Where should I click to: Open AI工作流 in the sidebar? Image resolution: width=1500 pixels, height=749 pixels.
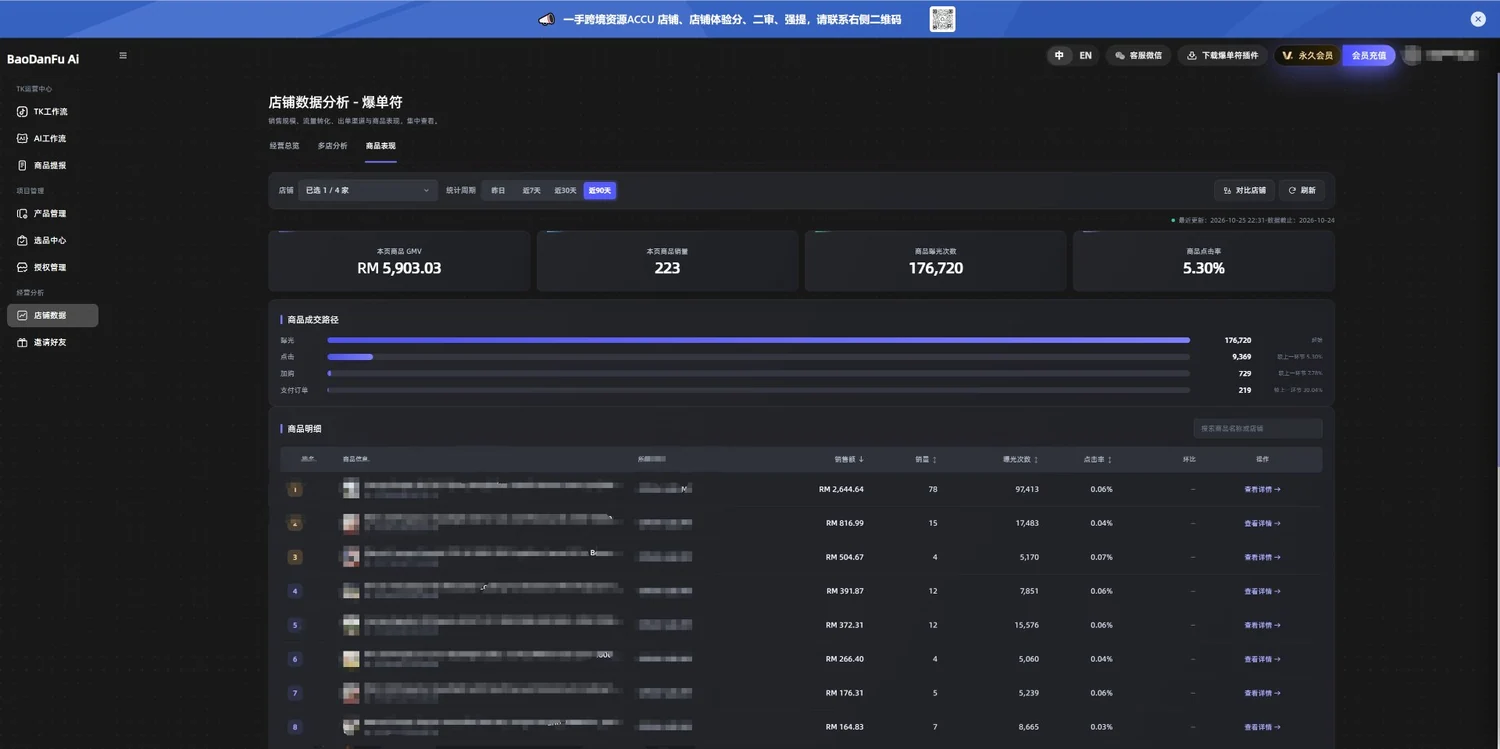click(52, 138)
